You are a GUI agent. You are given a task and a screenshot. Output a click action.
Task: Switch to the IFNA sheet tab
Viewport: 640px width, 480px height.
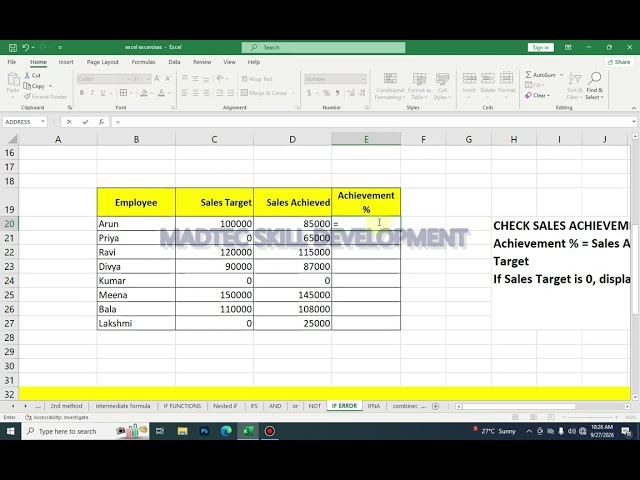pos(374,406)
